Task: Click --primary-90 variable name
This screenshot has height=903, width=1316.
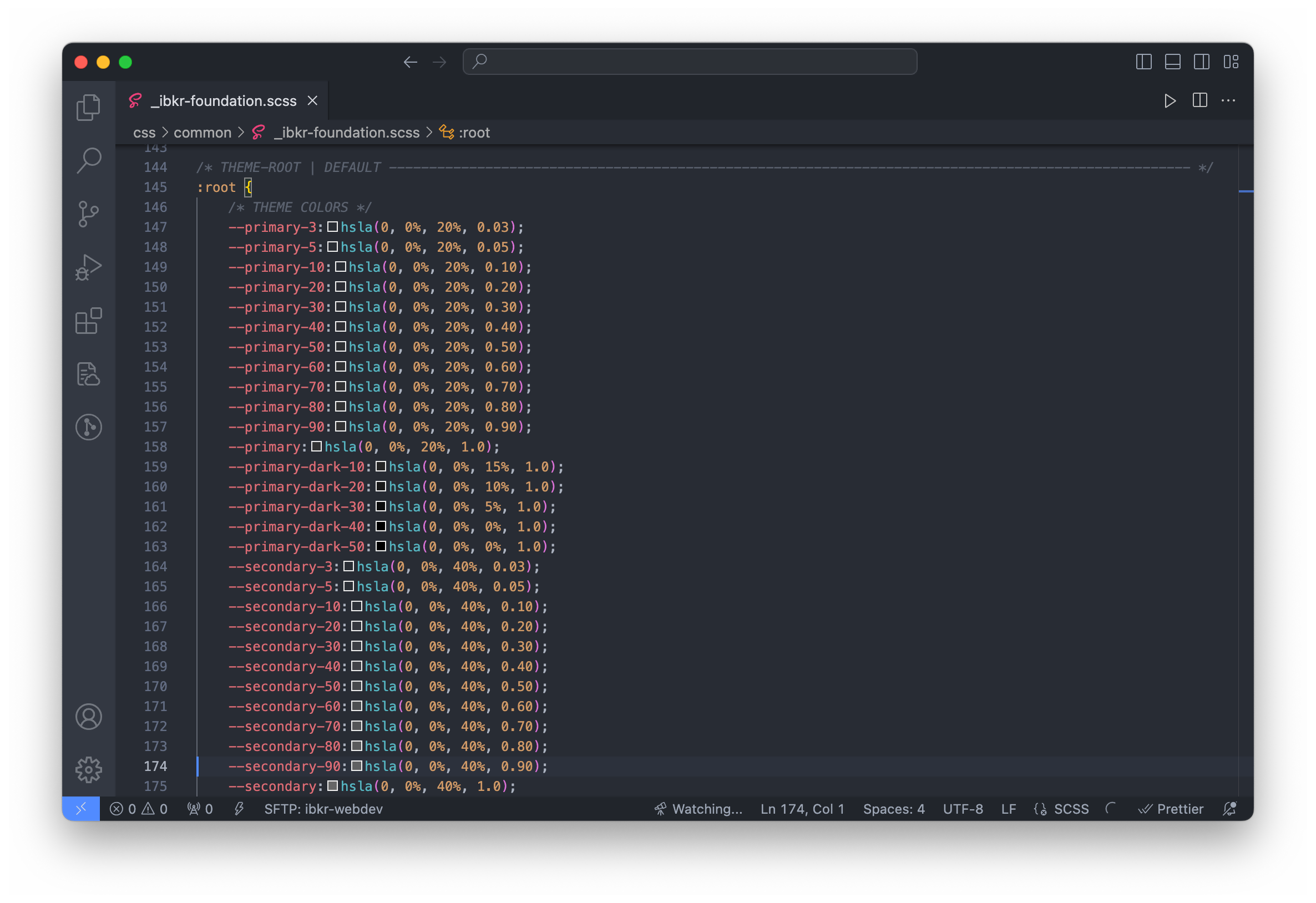Action: (276, 427)
